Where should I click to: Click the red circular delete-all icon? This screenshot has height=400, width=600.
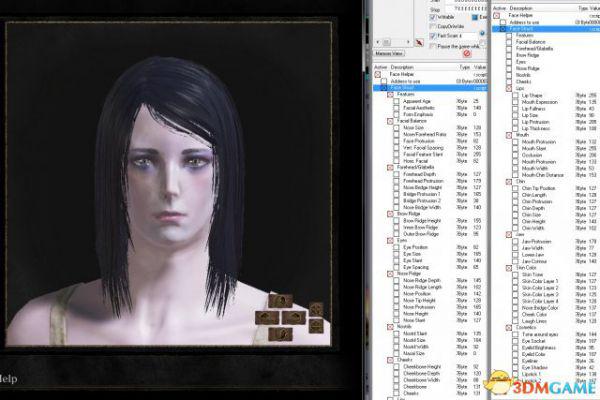pyautogui.click(x=467, y=54)
